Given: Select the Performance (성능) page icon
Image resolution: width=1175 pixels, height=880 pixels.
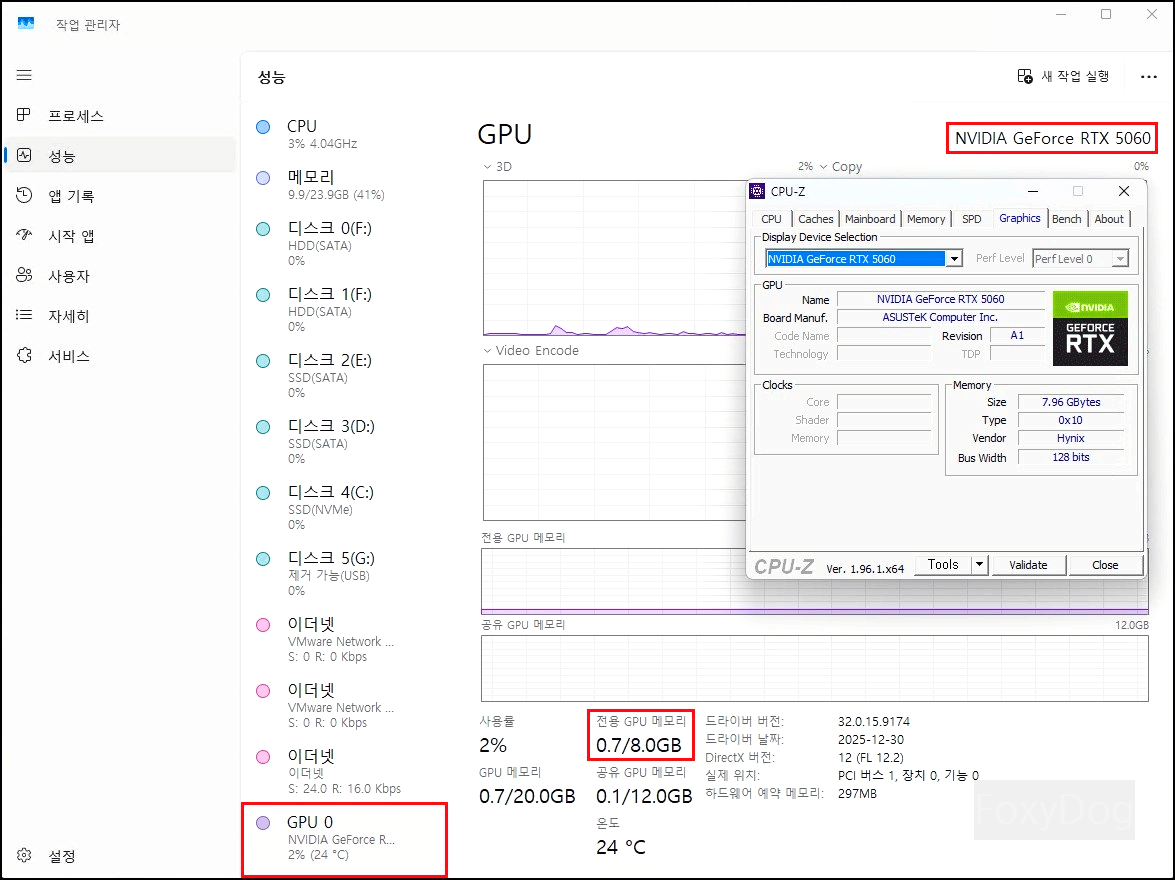Looking at the screenshot, I should pos(24,155).
